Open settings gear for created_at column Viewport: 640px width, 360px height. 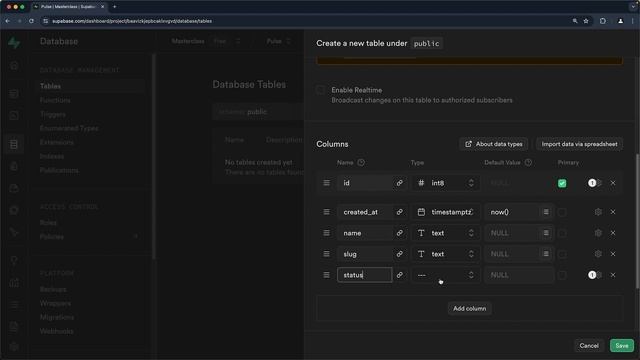pos(598,212)
